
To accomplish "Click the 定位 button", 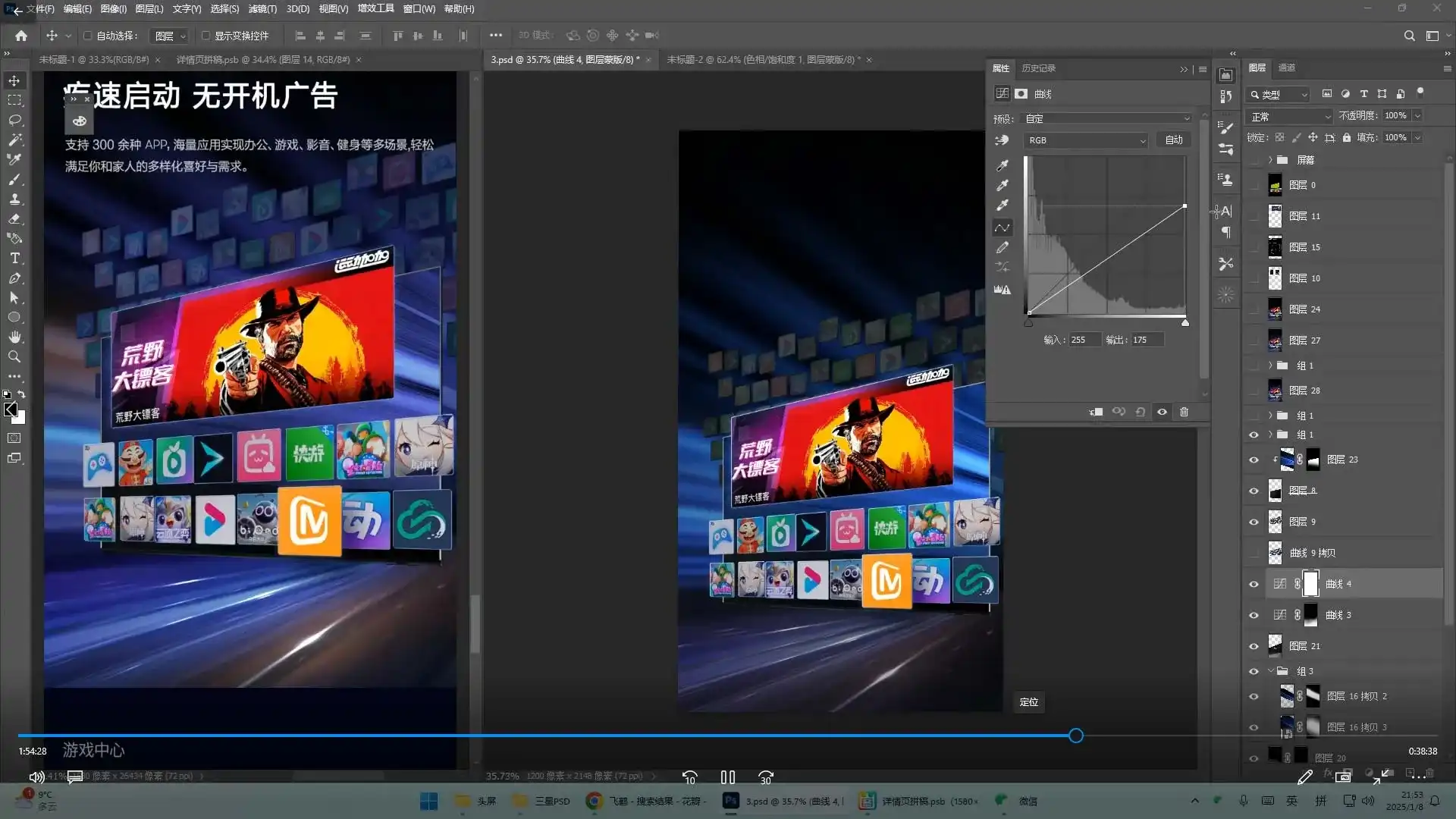I will 1028,702.
